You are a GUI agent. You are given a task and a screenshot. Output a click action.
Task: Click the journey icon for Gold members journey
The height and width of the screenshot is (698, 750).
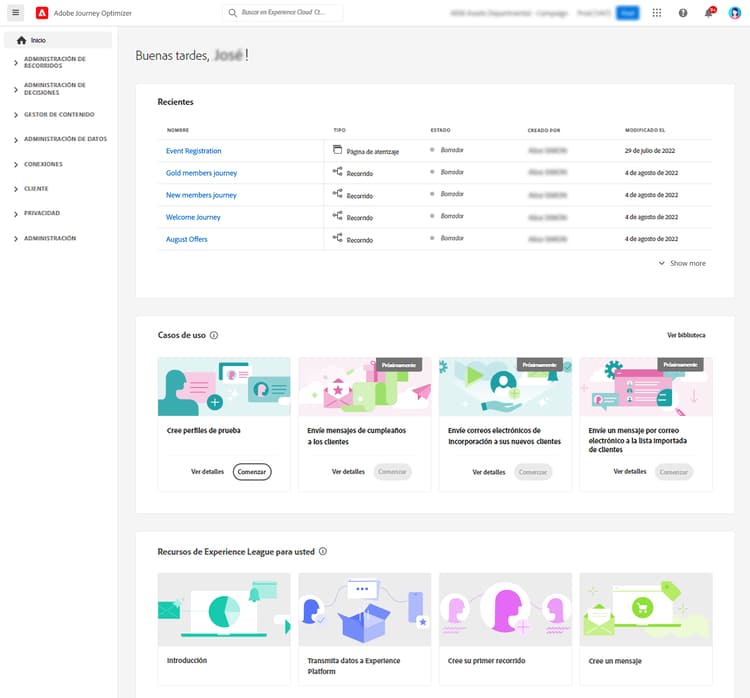pos(337,171)
